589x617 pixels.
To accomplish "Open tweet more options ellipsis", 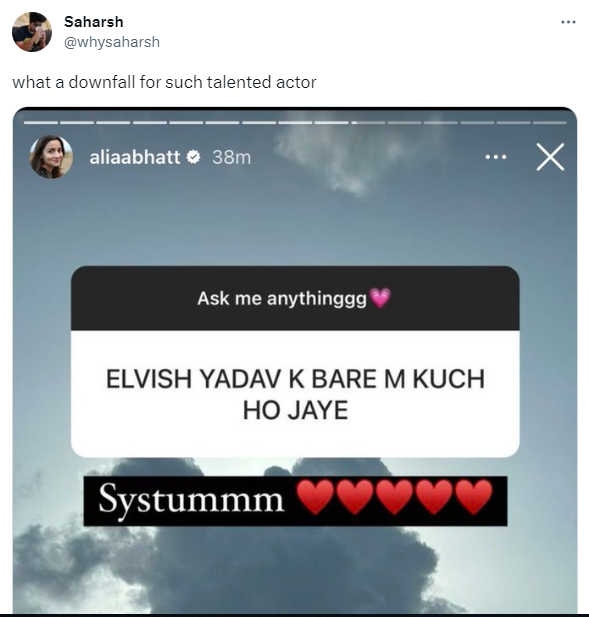I will (568, 22).
